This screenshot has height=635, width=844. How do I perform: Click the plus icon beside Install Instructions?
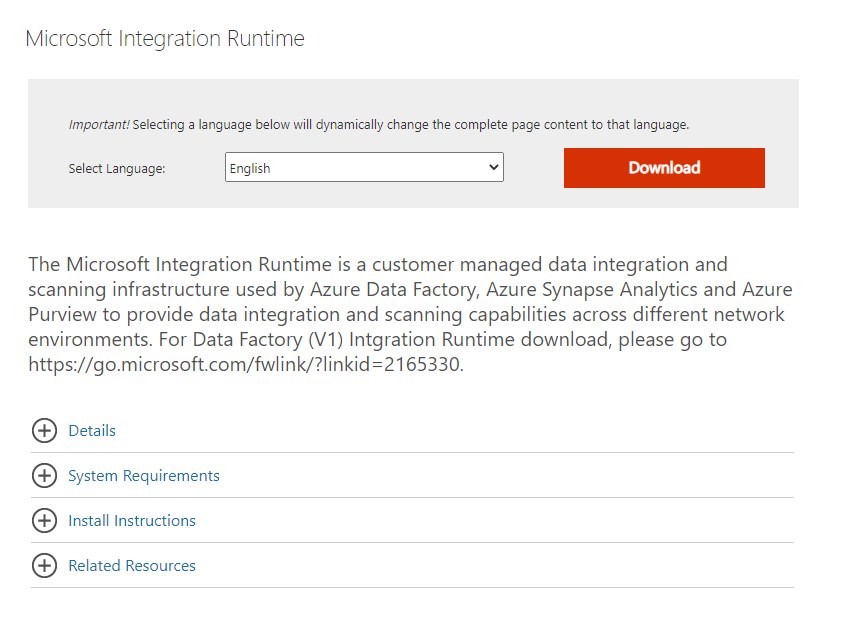coord(44,521)
